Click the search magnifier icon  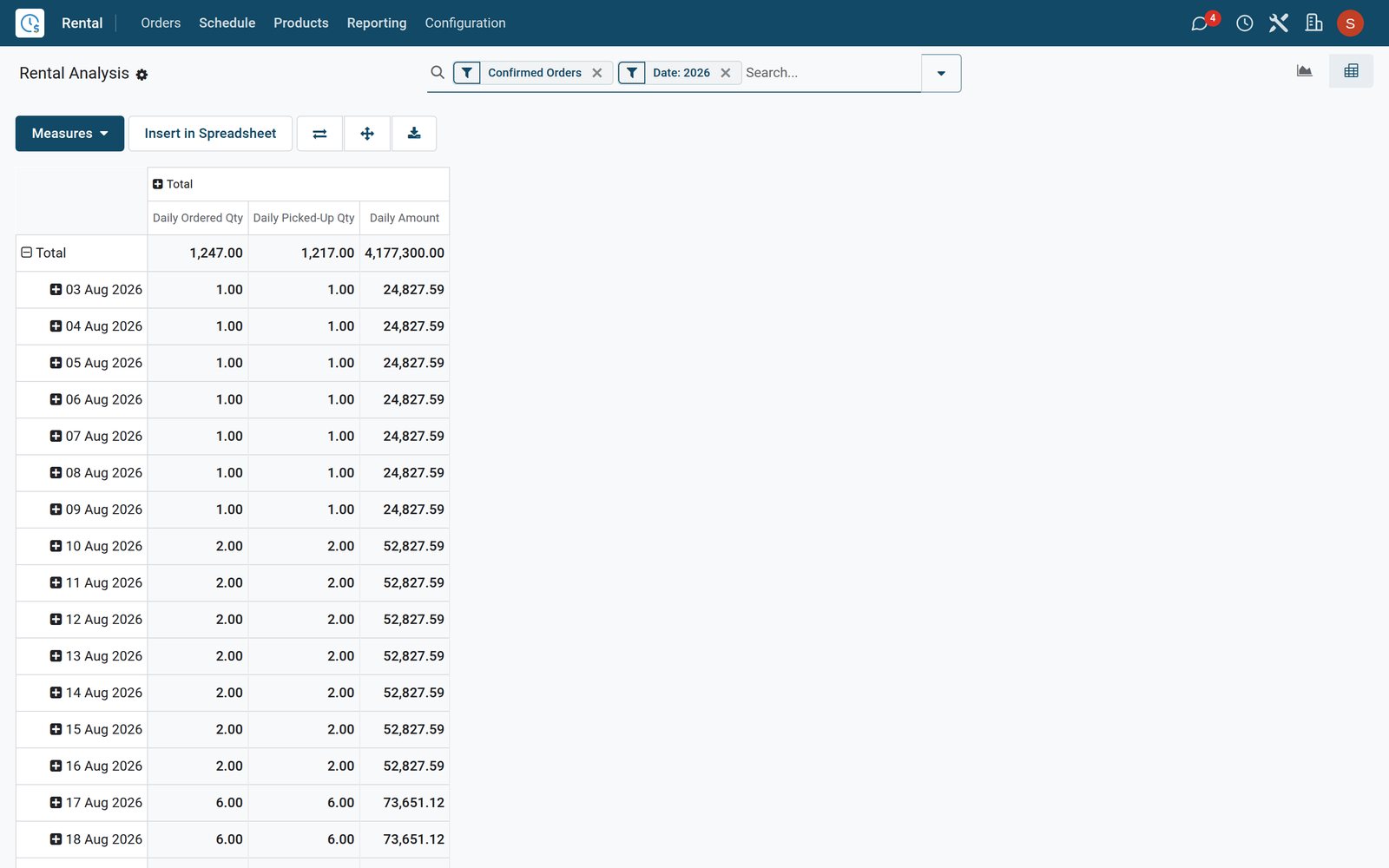point(438,73)
